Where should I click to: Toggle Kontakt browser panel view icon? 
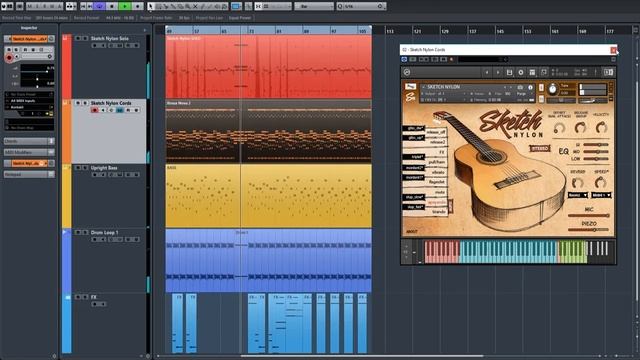point(532,72)
